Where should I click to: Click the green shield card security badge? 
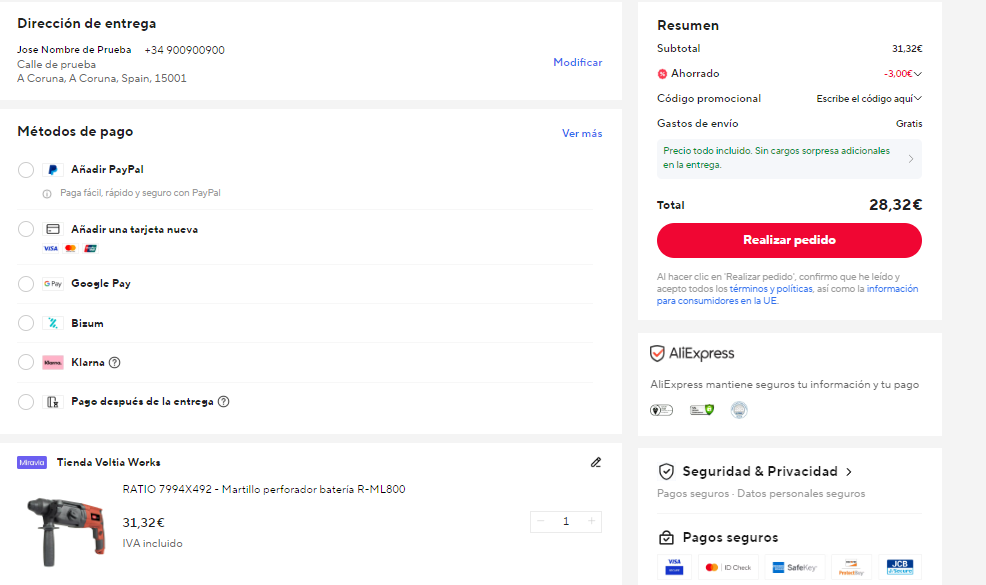pyautogui.click(x=702, y=410)
